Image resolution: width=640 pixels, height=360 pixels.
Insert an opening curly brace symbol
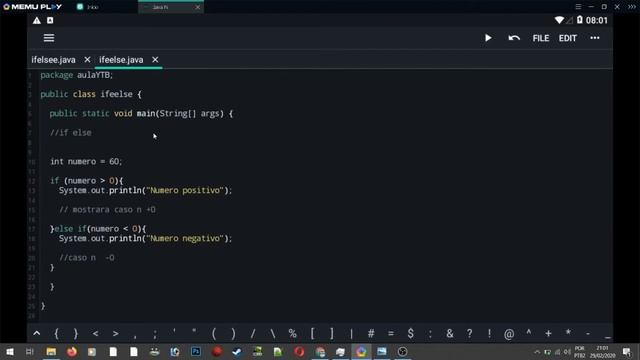click(56, 333)
